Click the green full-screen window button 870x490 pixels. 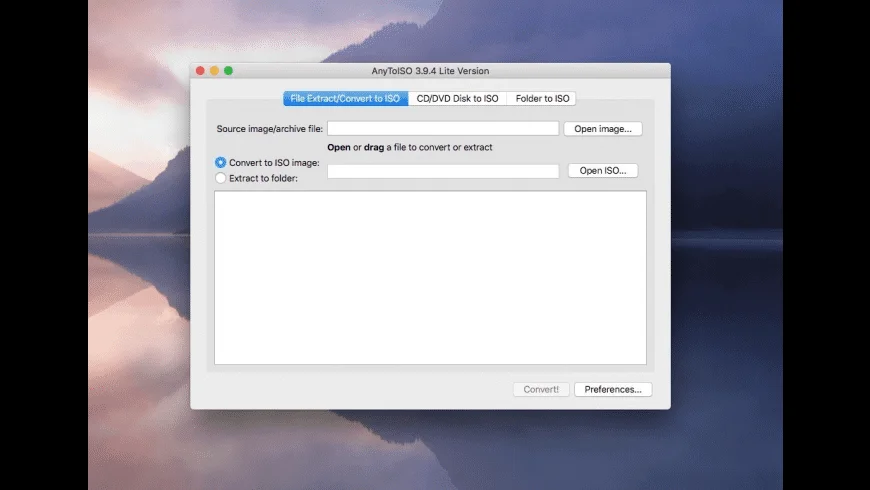click(x=228, y=71)
